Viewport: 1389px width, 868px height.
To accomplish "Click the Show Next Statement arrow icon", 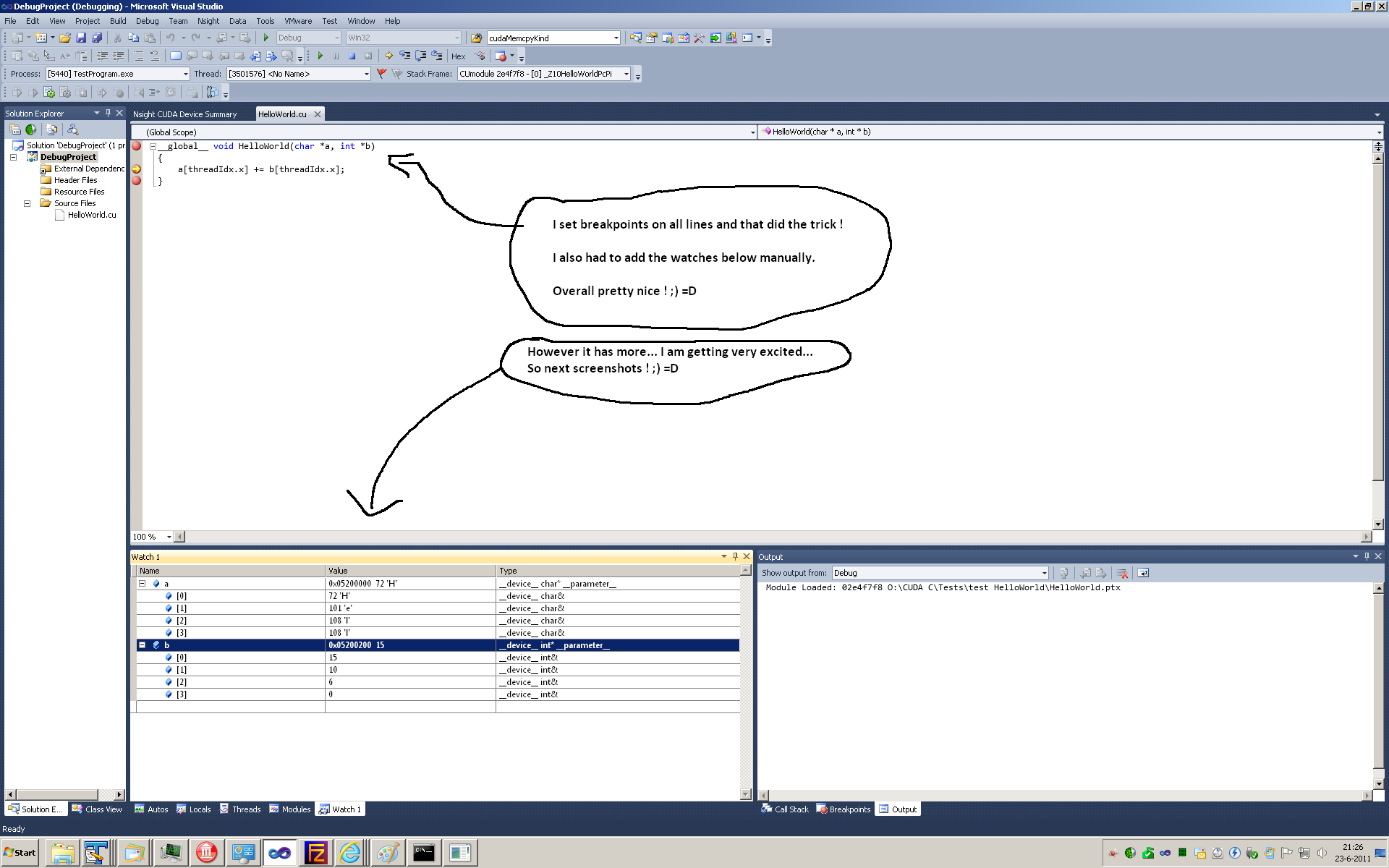I will [388, 56].
